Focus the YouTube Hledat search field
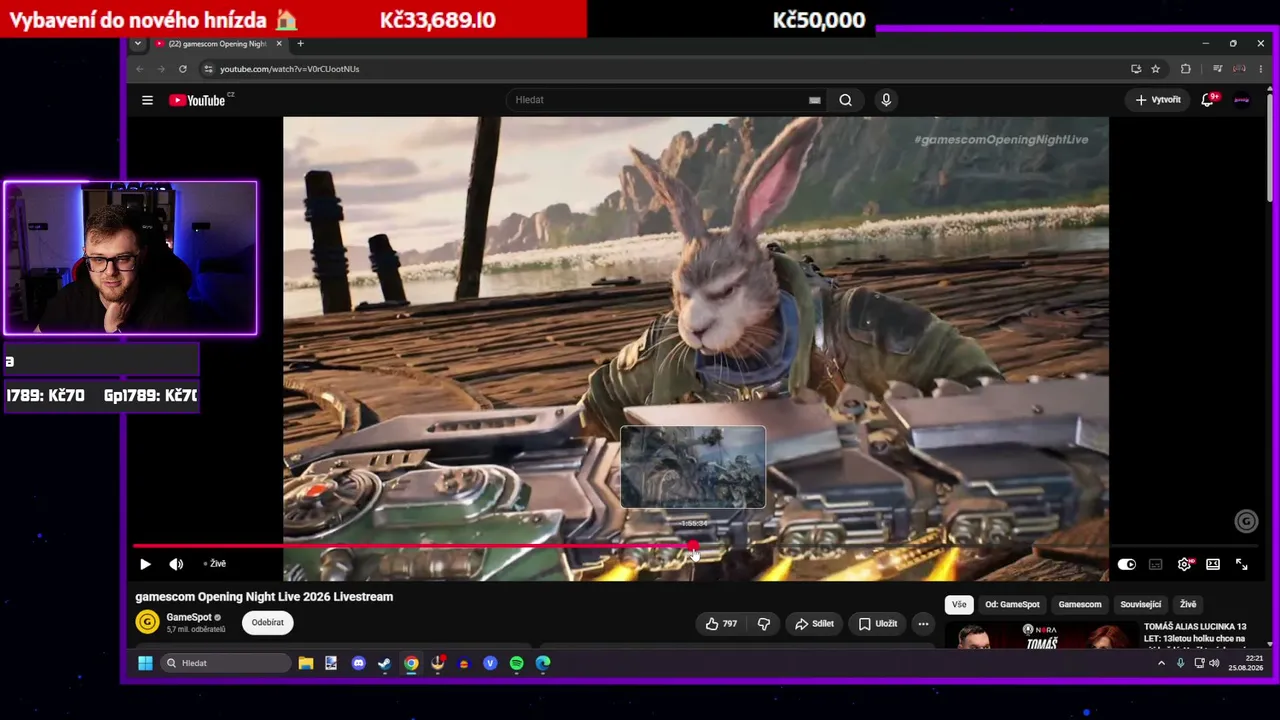 (x=660, y=100)
